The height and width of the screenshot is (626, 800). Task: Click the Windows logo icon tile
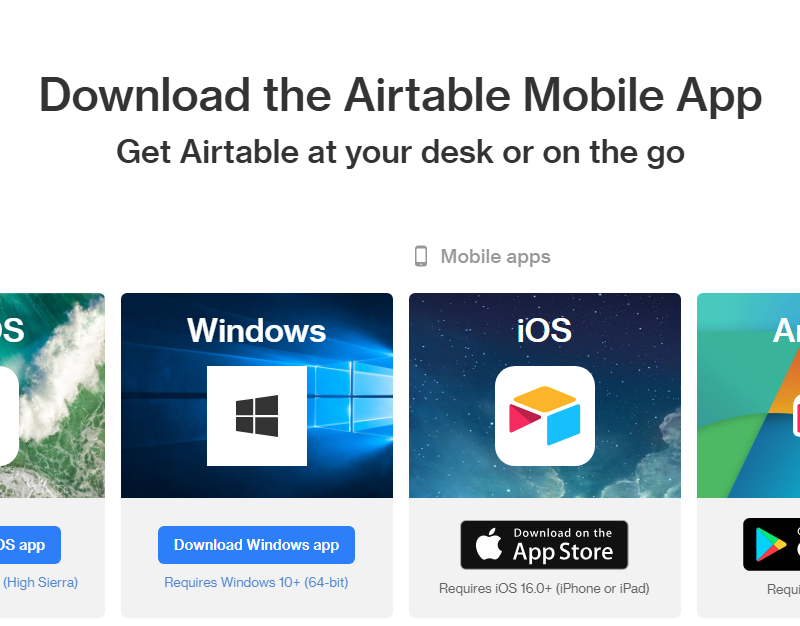[x=257, y=416]
